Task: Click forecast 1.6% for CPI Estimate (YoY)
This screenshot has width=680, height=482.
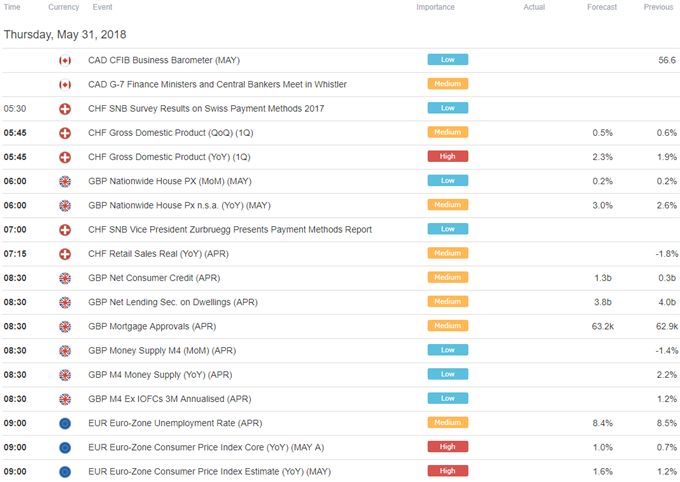Action: tap(603, 472)
